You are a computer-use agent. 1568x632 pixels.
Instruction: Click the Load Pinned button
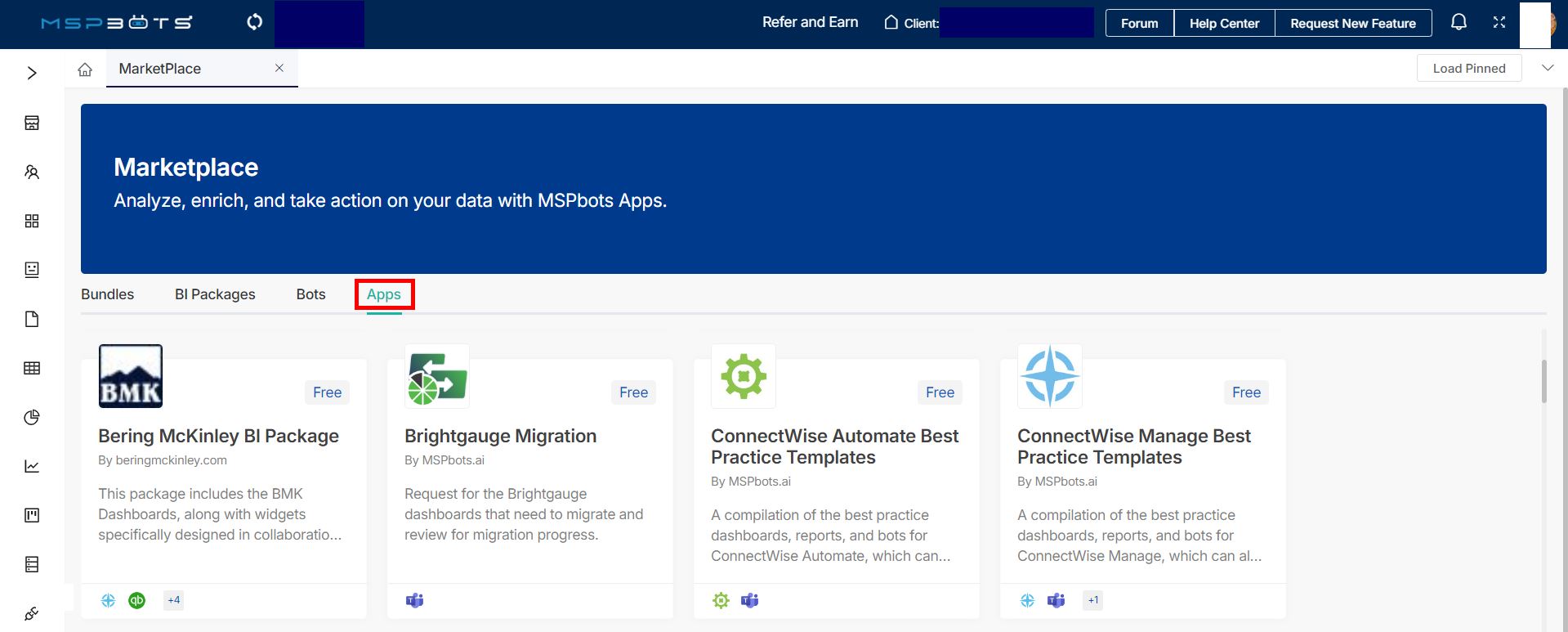click(x=1468, y=69)
